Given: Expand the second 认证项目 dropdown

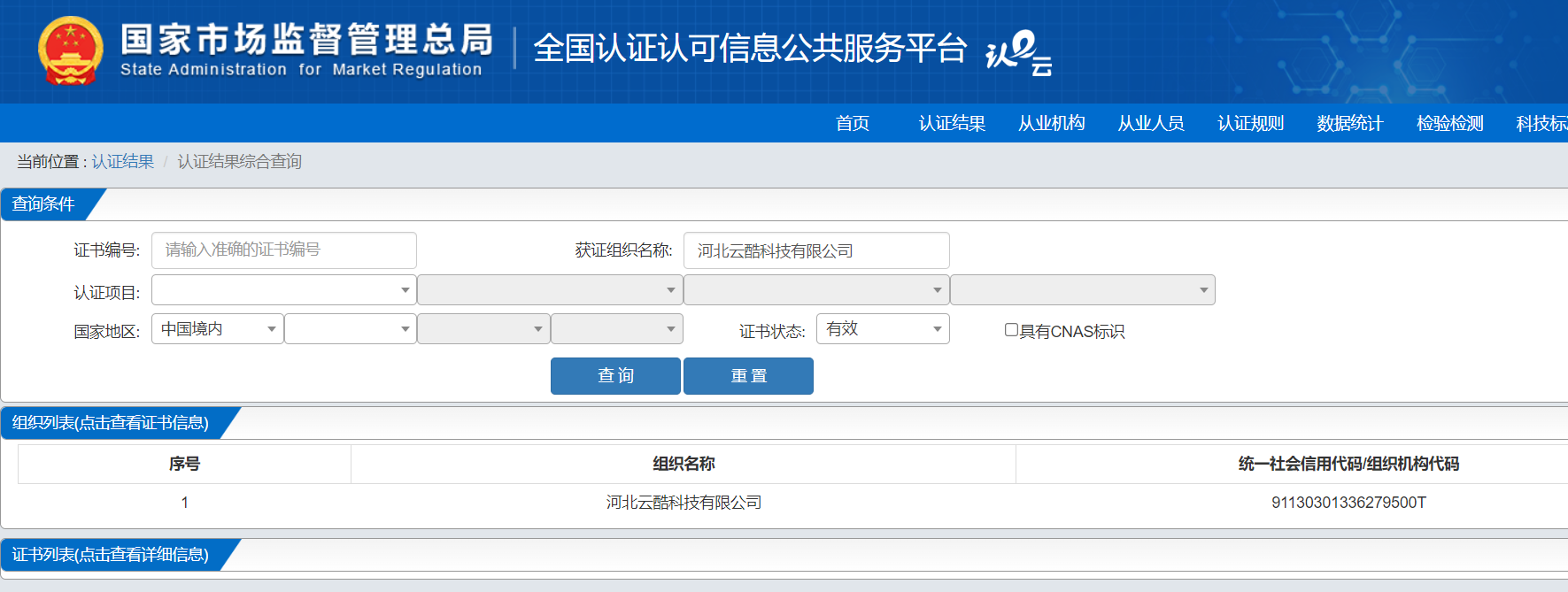Looking at the screenshot, I should click(550, 289).
